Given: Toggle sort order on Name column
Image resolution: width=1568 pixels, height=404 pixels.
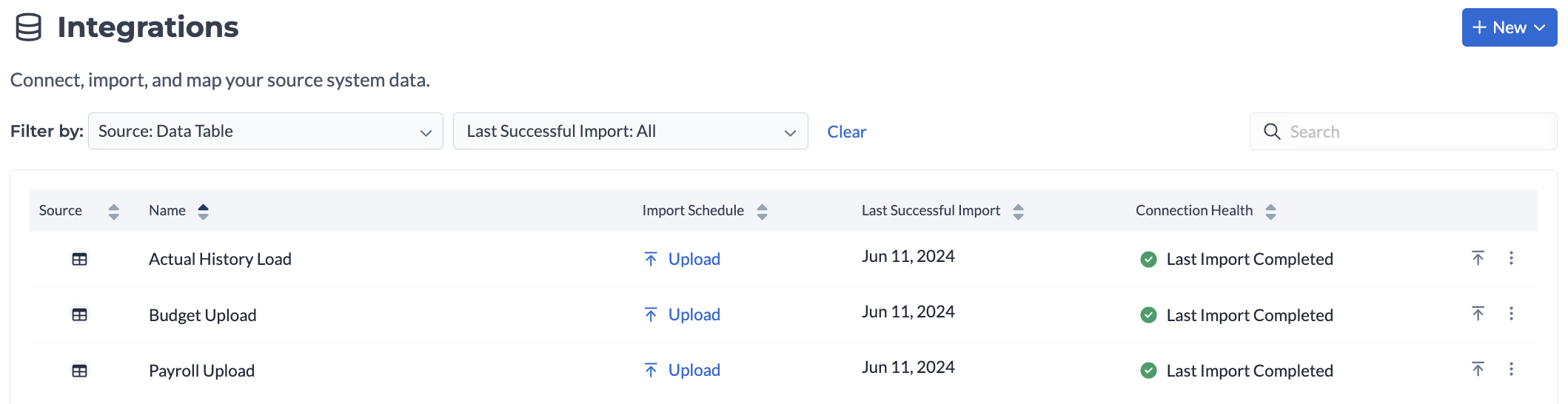Looking at the screenshot, I should [203, 212].
